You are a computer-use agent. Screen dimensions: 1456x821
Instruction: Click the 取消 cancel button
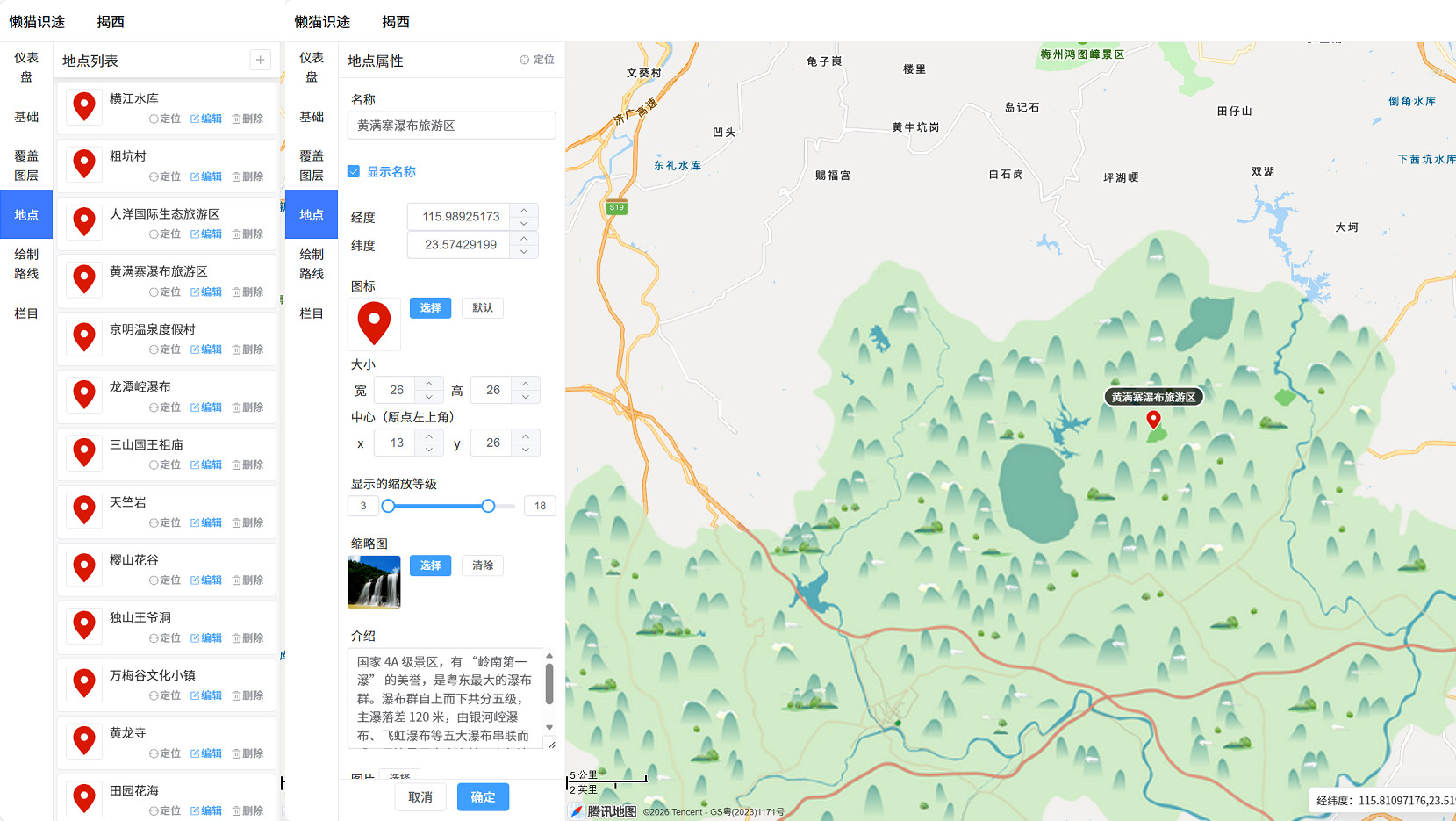pyautogui.click(x=420, y=797)
